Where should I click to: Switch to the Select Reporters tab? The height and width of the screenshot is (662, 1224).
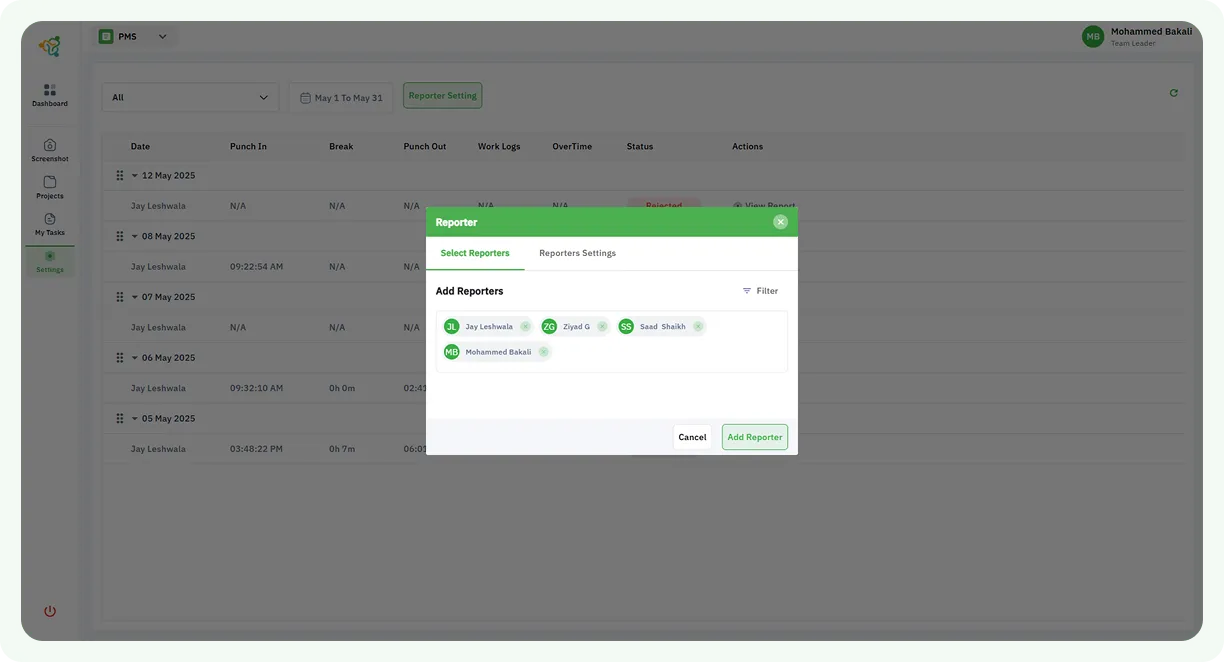(475, 253)
